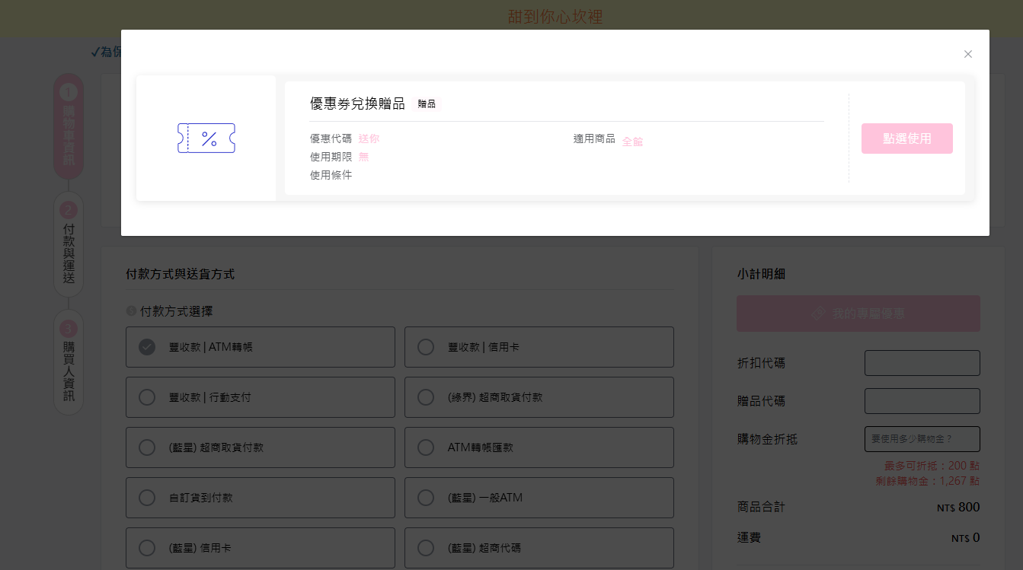1023x570 pixels.
Task: Click the 使用期限 value 無
Action: pyautogui.click(x=363, y=157)
